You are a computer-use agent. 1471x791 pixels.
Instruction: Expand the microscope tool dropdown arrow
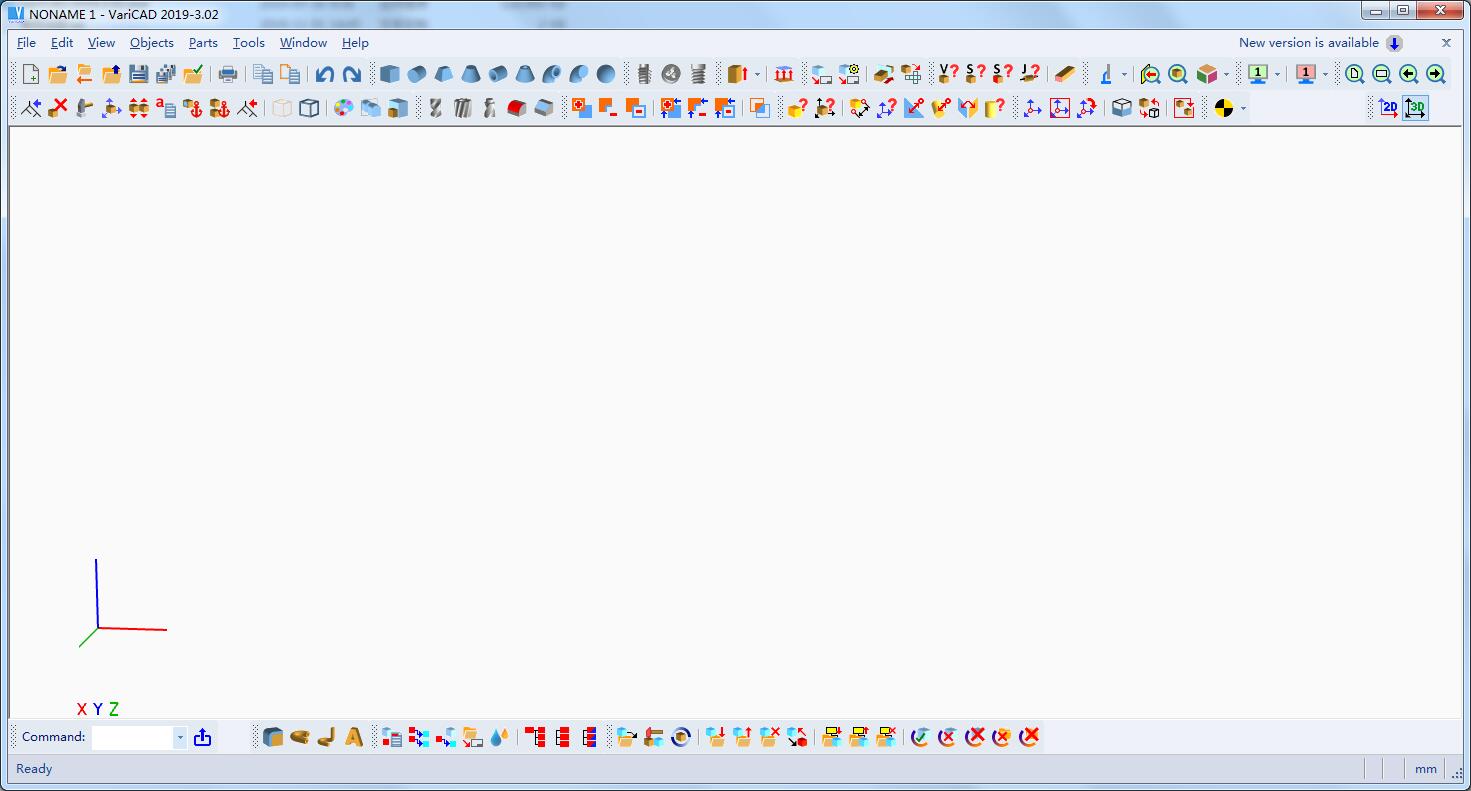click(x=1124, y=74)
